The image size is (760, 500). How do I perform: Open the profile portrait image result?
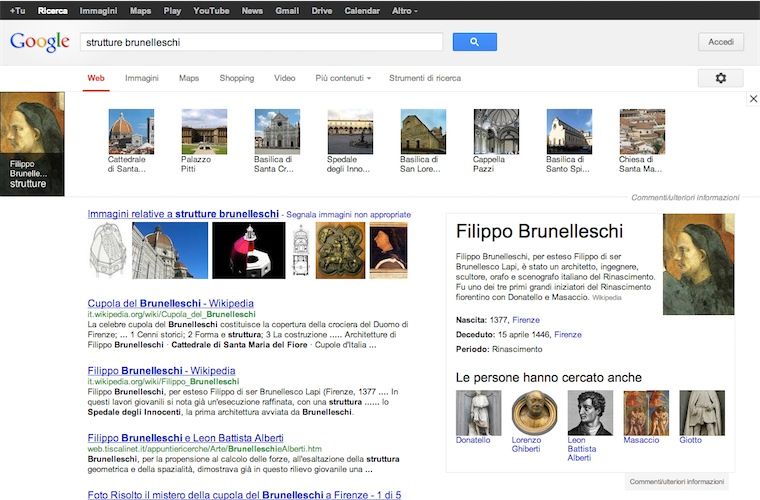(x=389, y=250)
